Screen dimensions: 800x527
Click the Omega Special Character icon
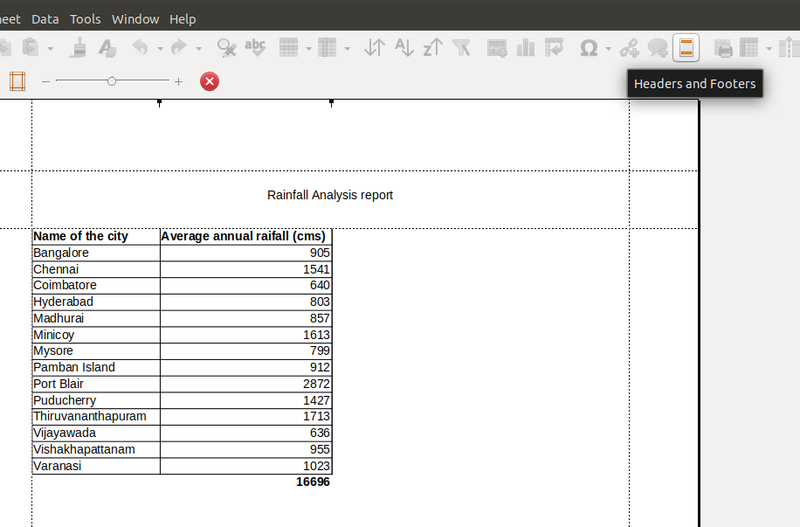tap(589, 48)
